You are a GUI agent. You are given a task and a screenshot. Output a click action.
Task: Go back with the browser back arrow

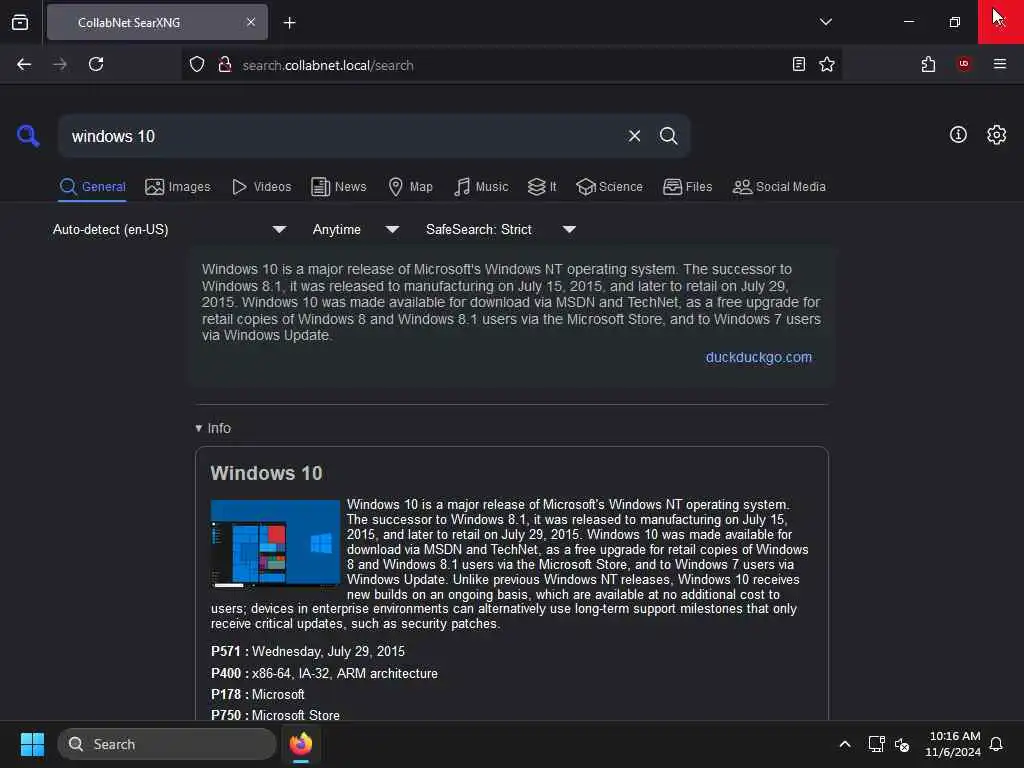[24, 65]
